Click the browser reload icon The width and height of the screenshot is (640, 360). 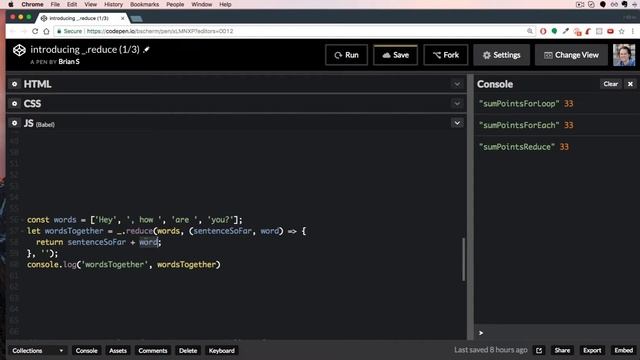[x=35, y=31]
